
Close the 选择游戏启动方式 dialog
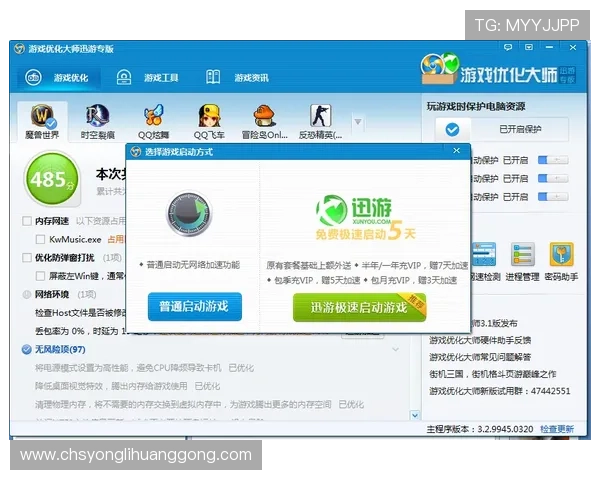(x=457, y=151)
